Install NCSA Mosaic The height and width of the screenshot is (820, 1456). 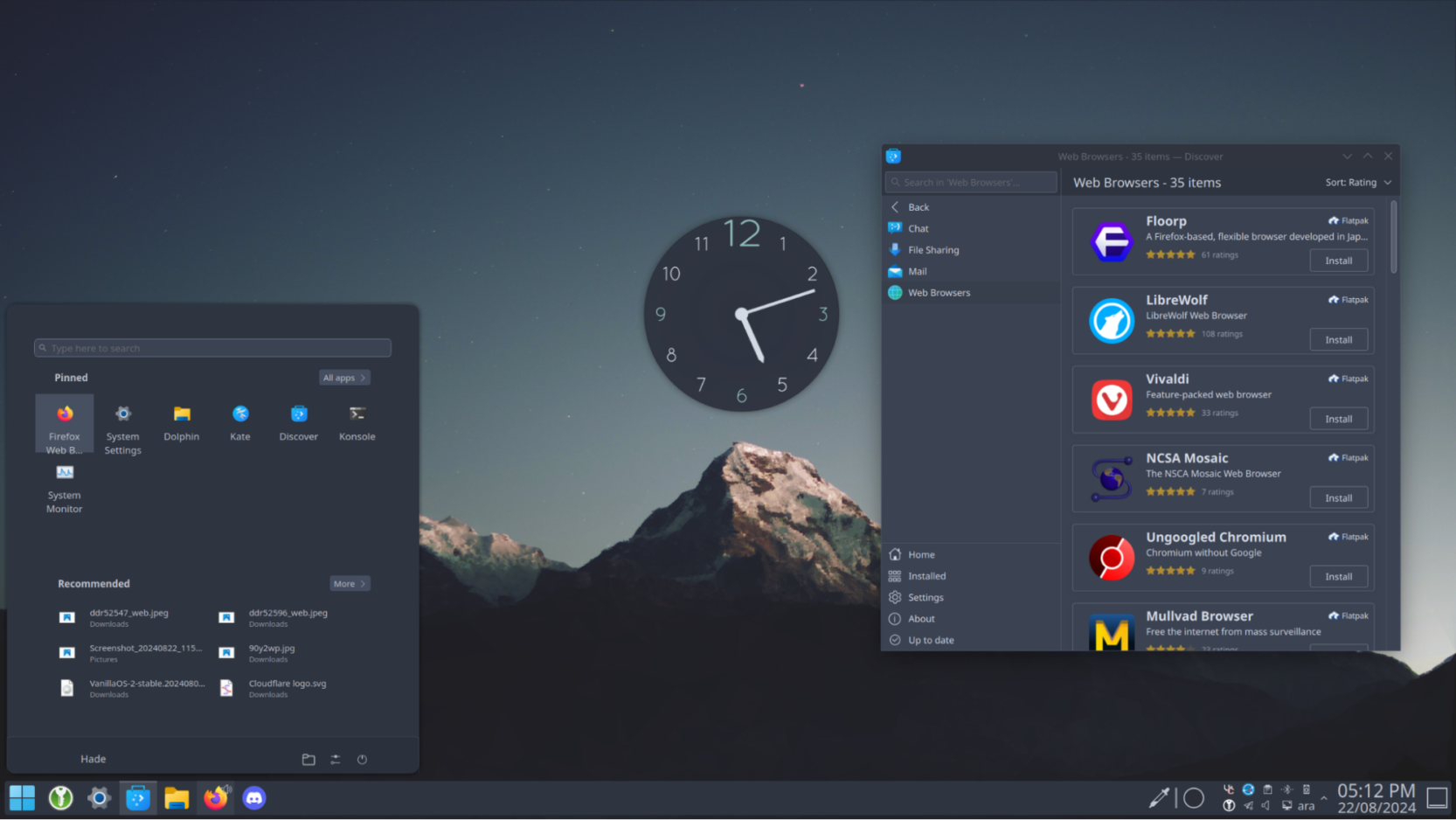(x=1338, y=497)
